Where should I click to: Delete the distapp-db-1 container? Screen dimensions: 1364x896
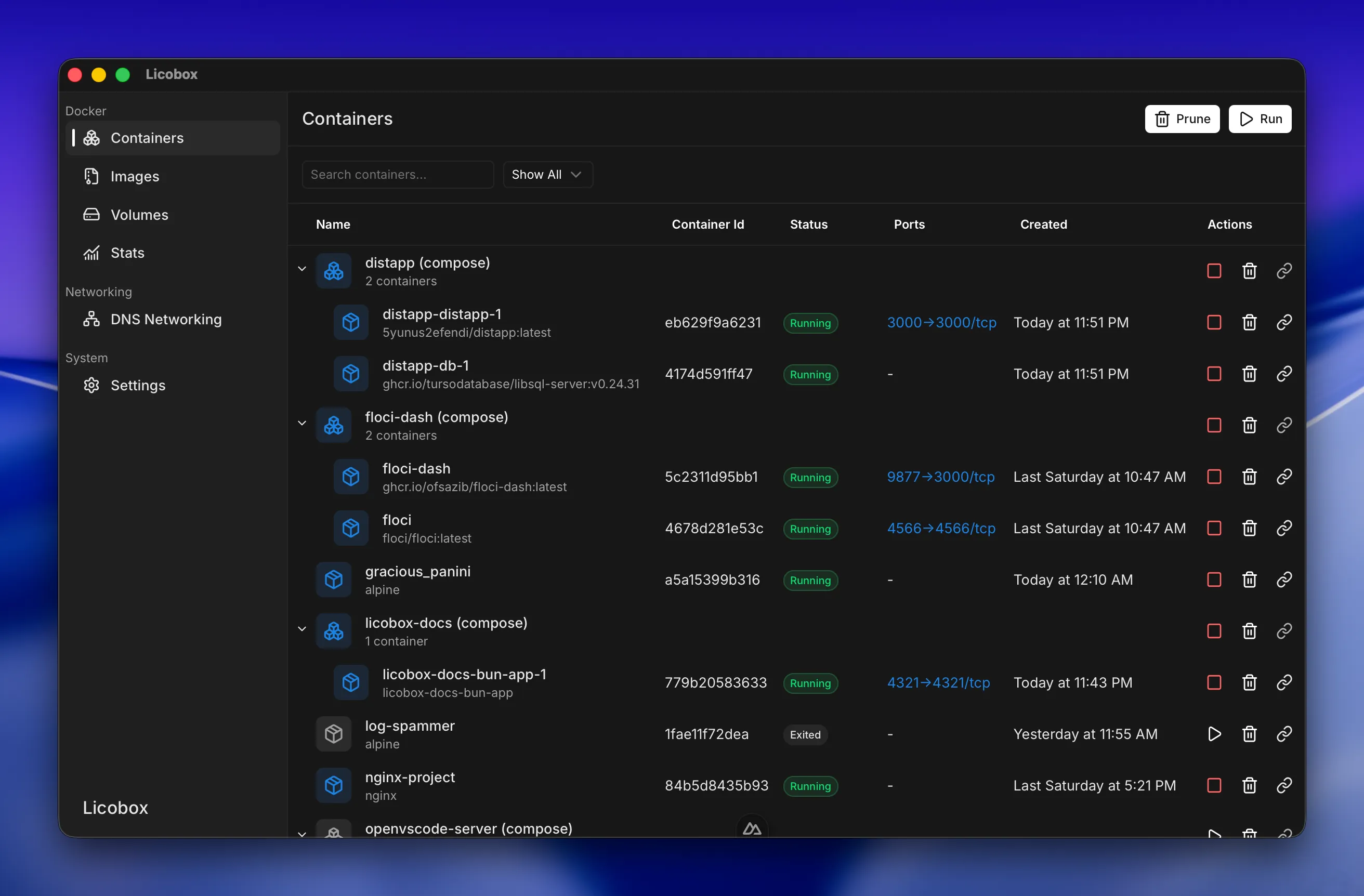pos(1249,374)
